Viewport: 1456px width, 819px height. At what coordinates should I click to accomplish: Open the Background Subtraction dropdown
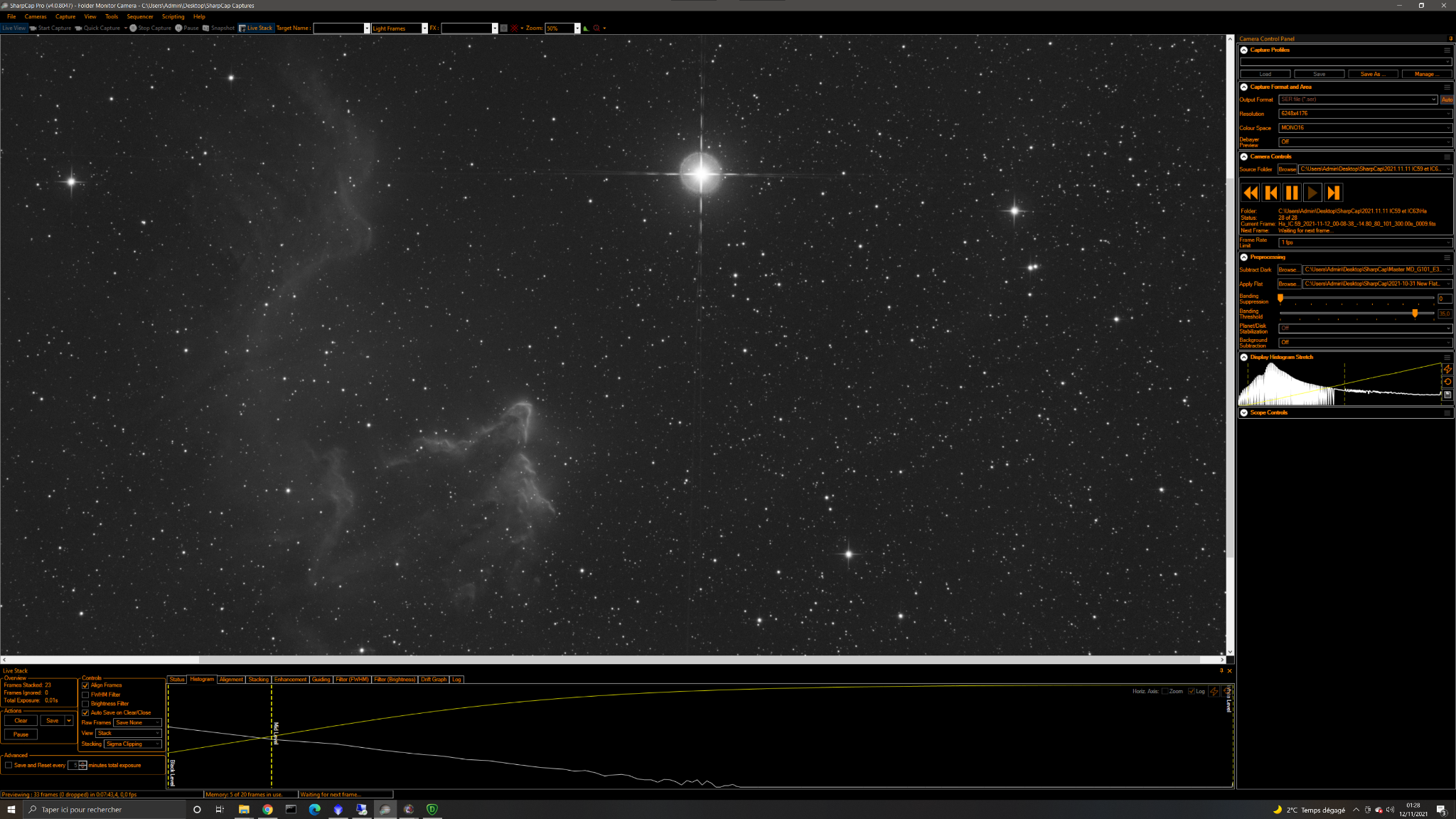click(x=1365, y=343)
